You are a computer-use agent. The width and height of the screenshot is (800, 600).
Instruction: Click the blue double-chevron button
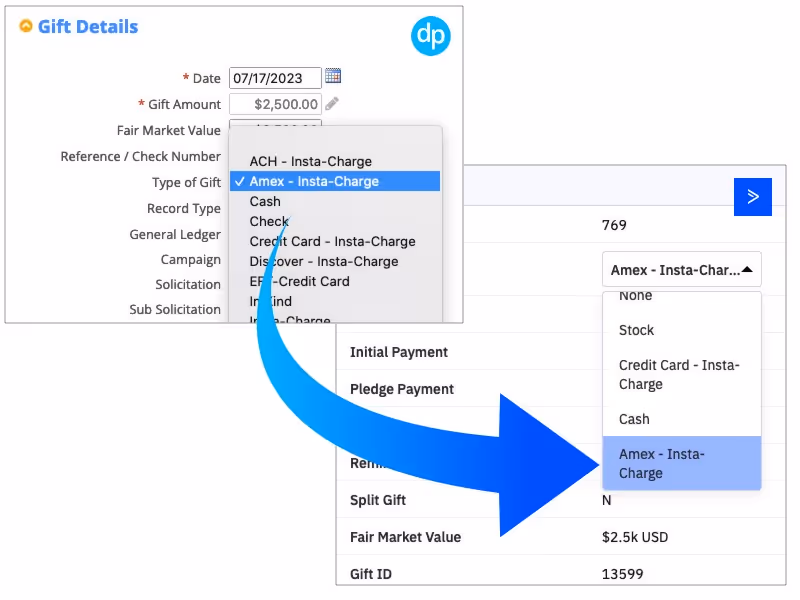753,197
